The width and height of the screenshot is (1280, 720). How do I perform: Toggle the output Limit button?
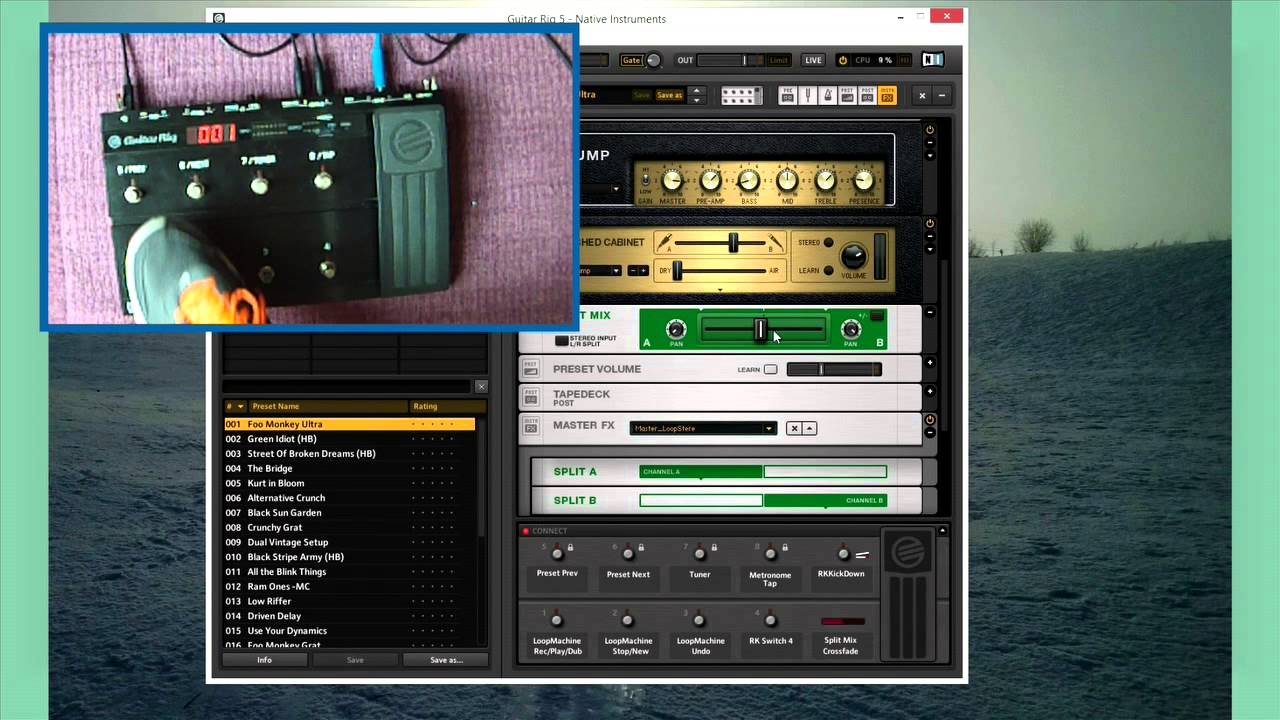779,60
